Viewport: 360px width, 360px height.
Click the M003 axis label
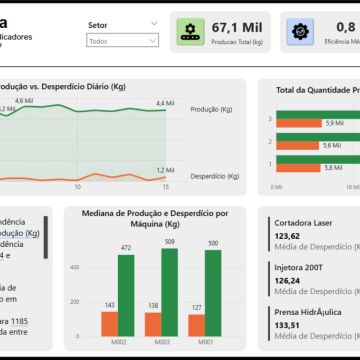(x=162, y=342)
